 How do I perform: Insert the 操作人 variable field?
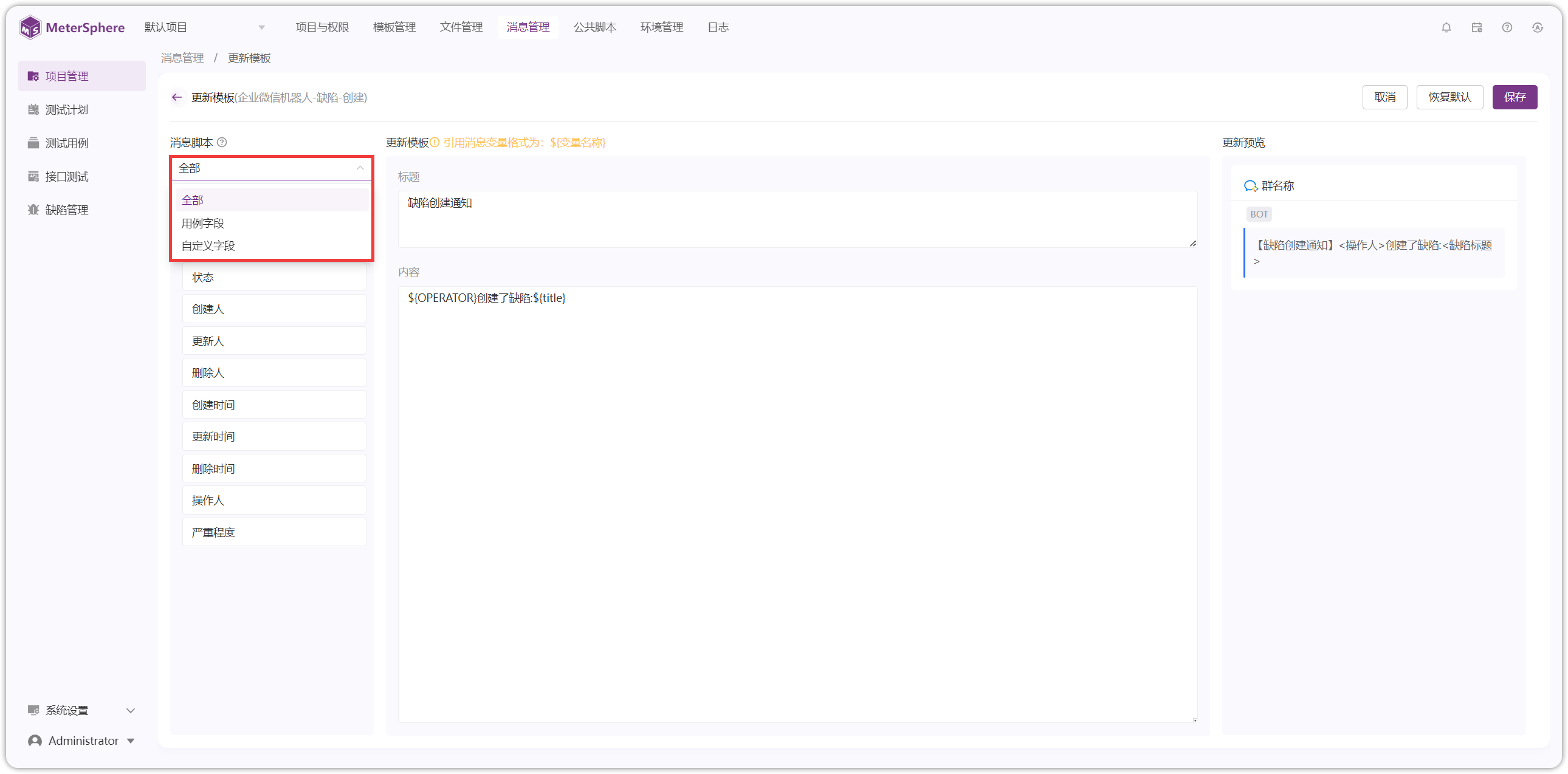pos(274,500)
